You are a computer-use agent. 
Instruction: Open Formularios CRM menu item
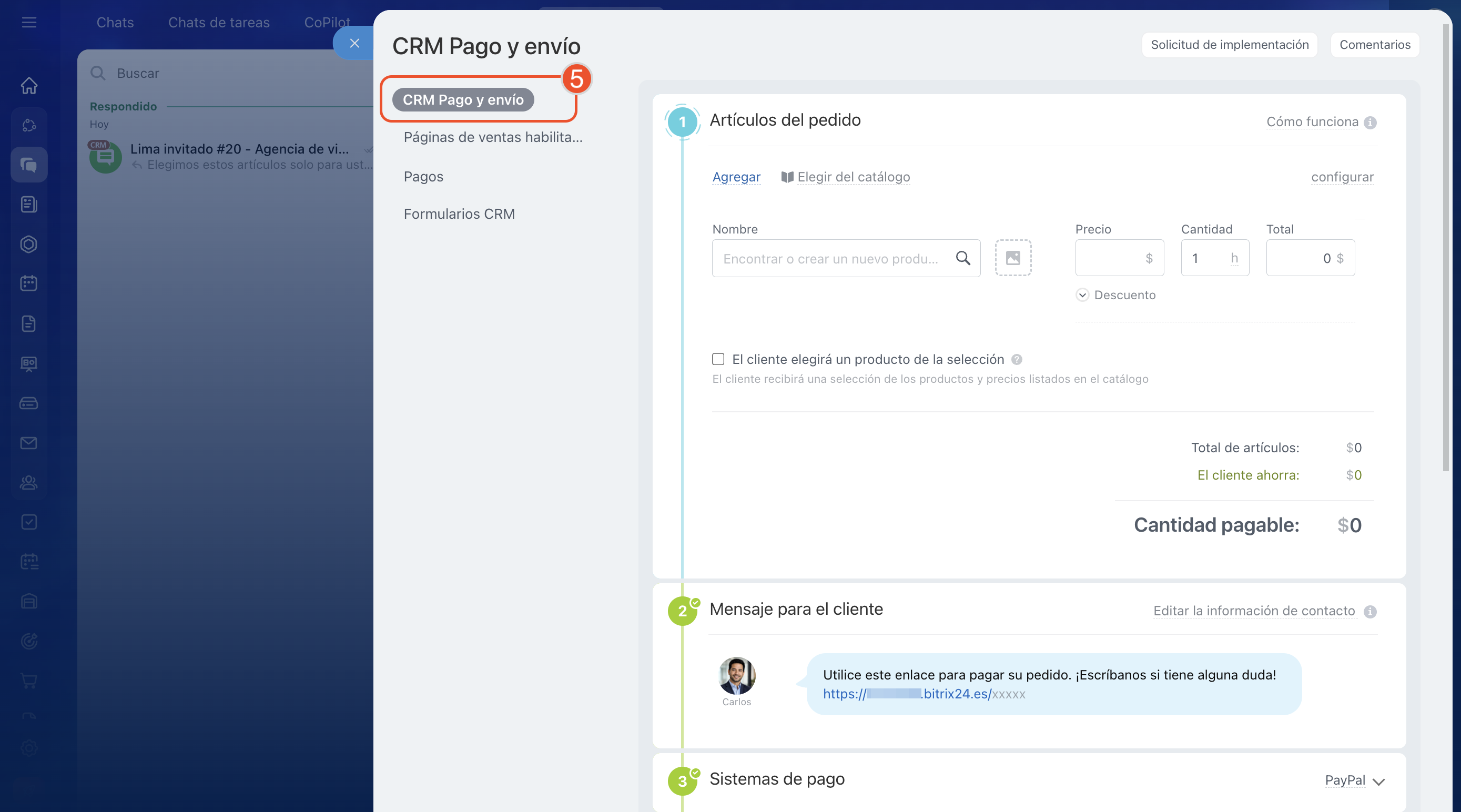(459, 214)
